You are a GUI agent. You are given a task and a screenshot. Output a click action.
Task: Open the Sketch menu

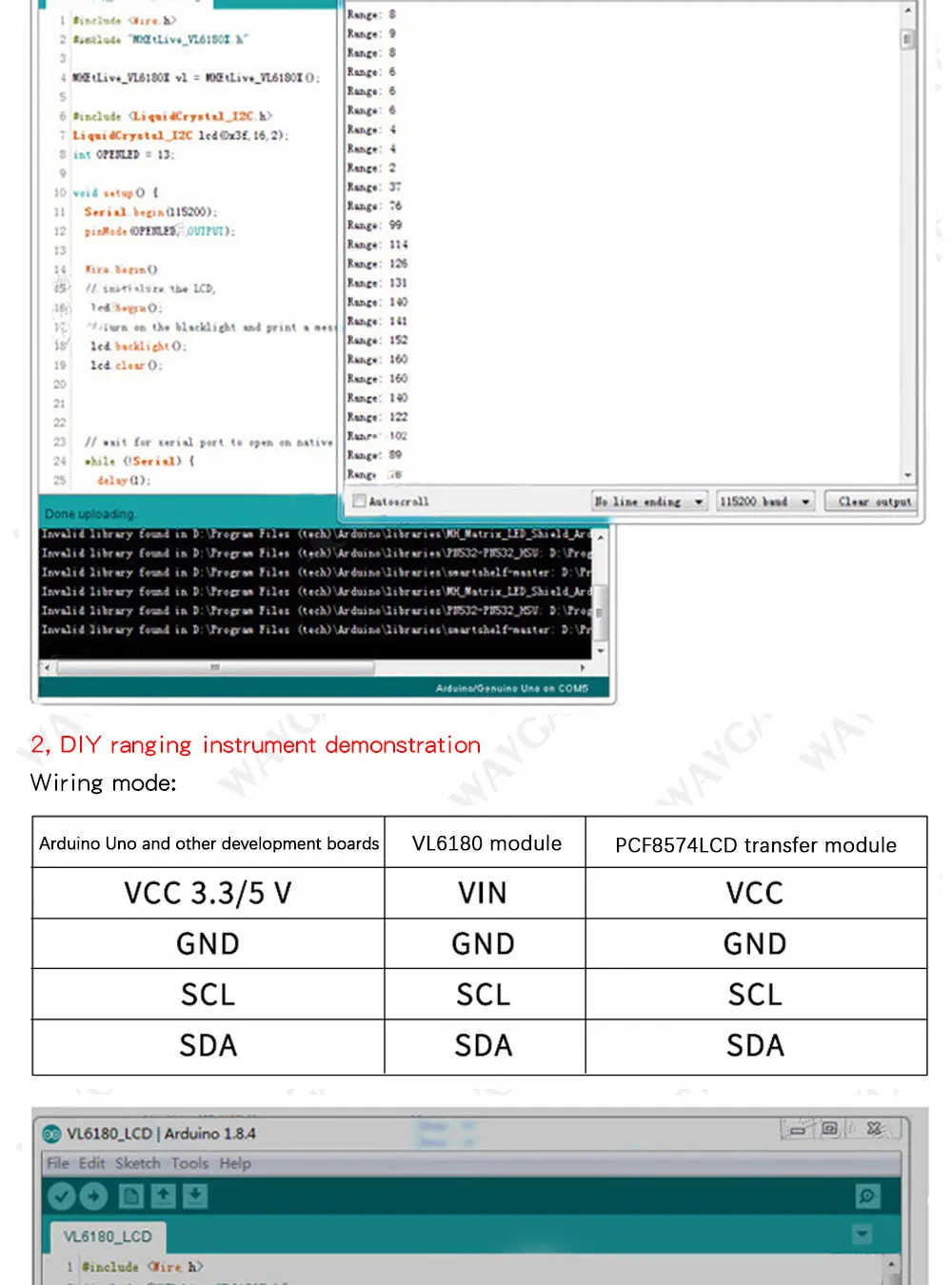(138, 1163)
